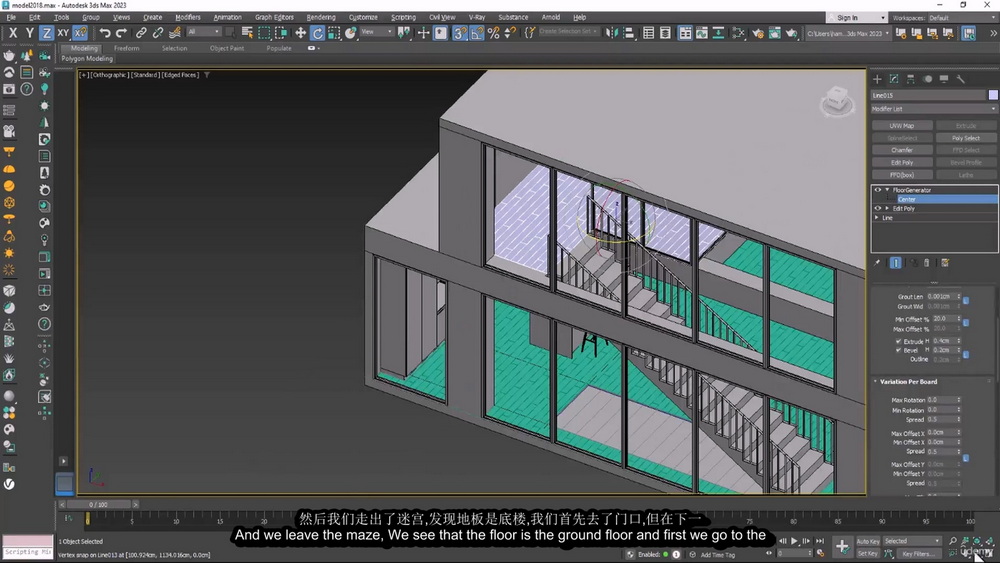Restrict transform to Y axis
The height and width of the screenshot is (563, 1000).
click(x=29, y=33)
